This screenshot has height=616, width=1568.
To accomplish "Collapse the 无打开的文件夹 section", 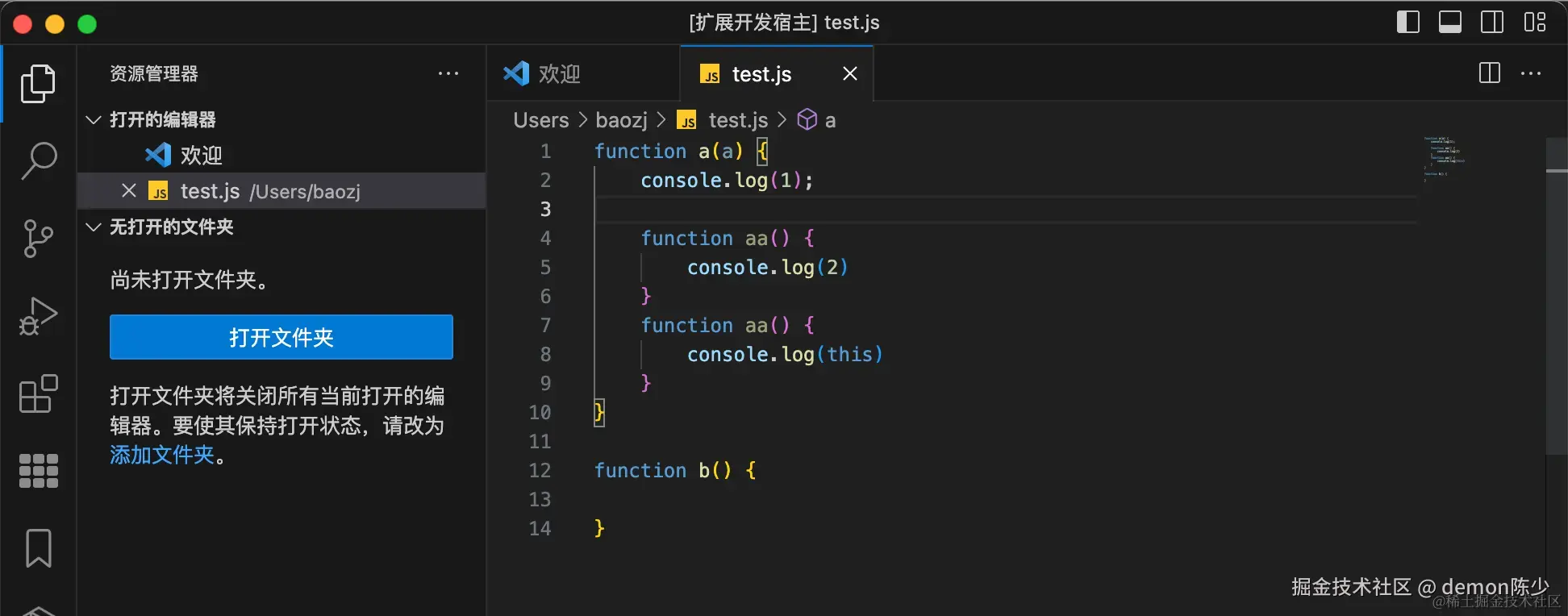I will point(94,227).
